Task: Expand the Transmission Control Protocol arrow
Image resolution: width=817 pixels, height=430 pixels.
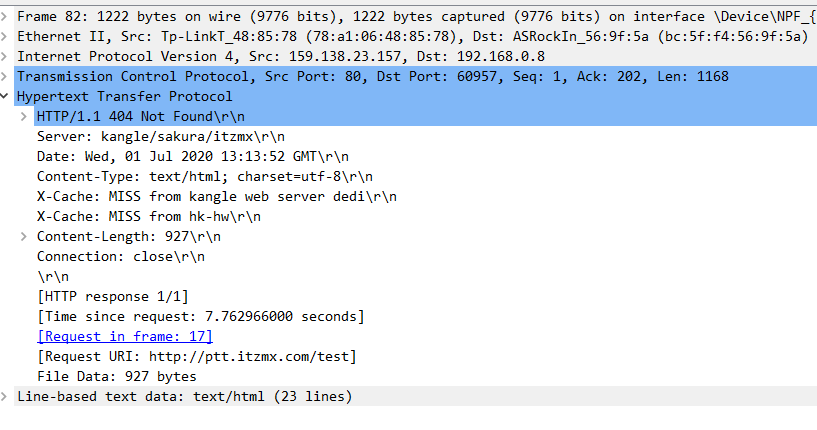Action: [4, 77]
